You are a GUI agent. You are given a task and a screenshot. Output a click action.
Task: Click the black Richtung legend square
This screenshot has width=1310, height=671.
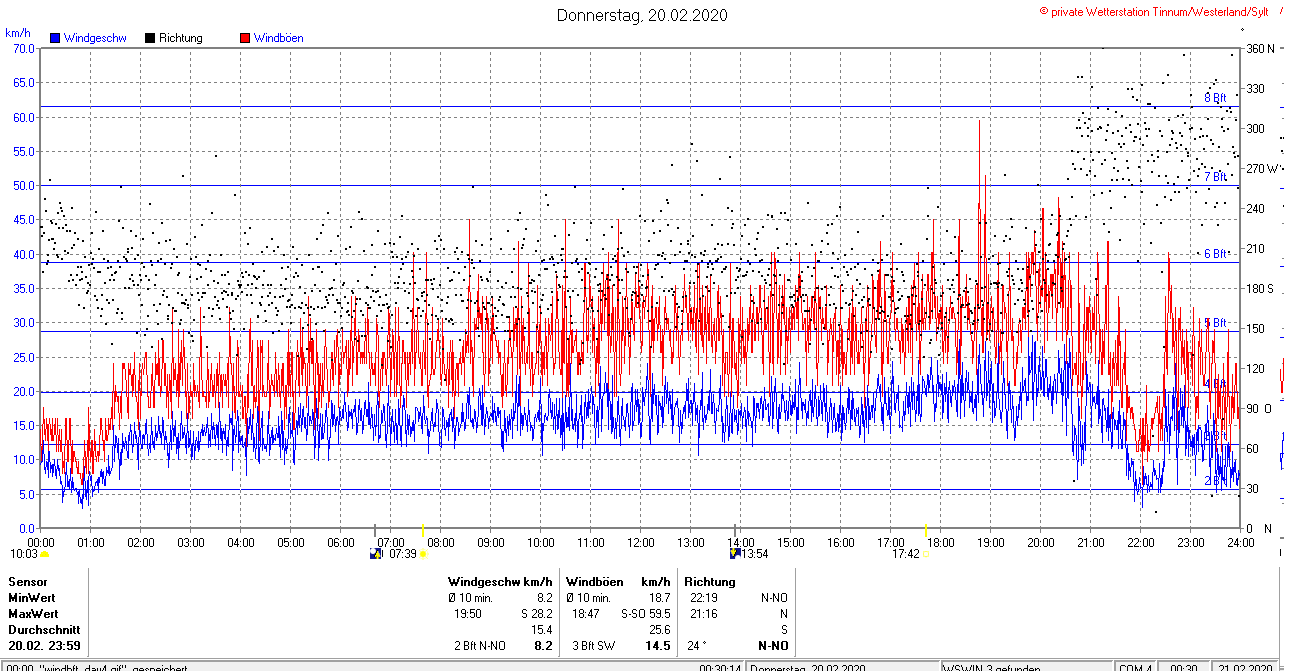150,38
